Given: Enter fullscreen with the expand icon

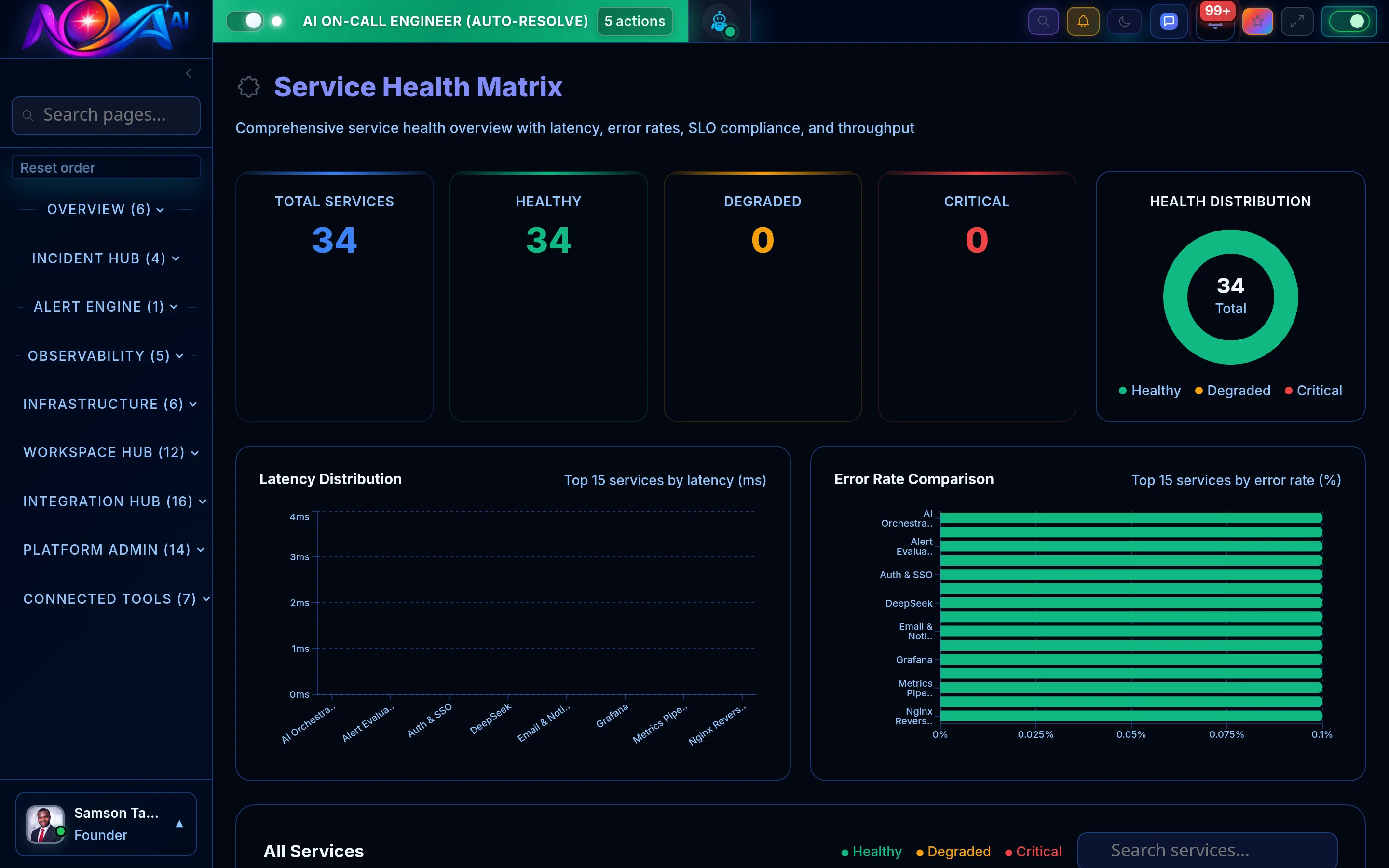Looking at the screenshot, I should point(1297,21).
